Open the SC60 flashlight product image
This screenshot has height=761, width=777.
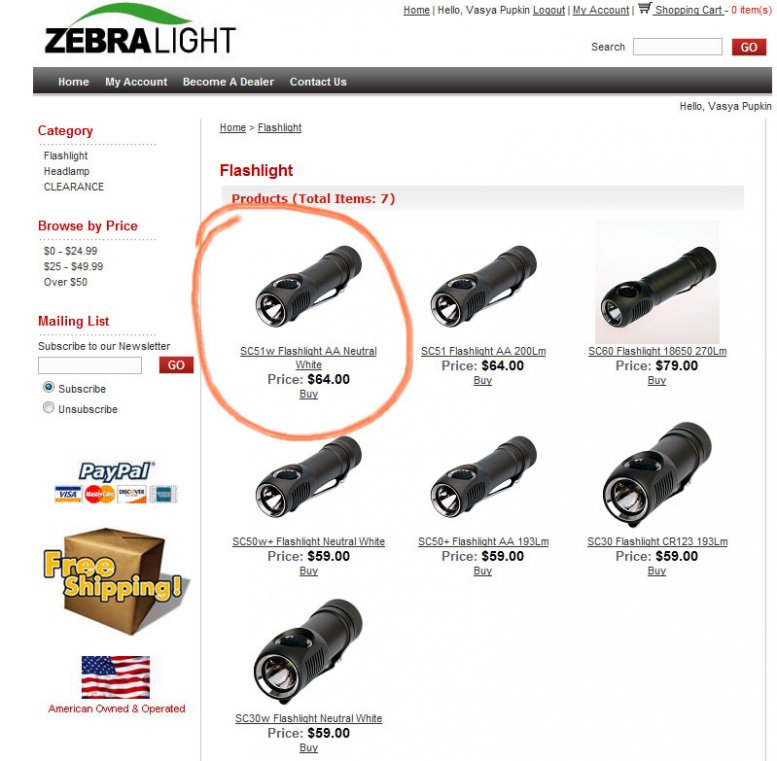coord(657,282)
